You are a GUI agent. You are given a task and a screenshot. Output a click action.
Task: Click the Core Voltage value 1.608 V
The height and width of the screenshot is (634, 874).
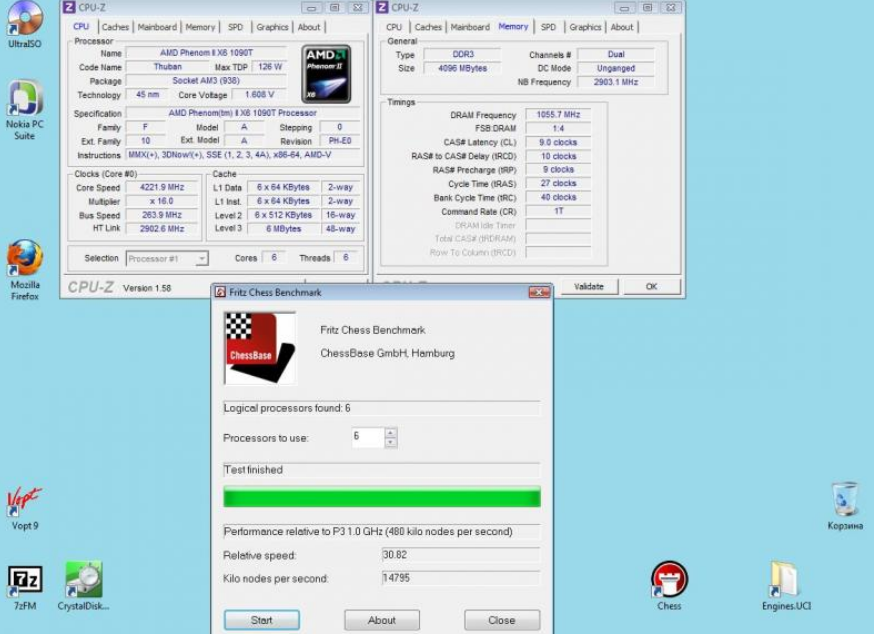coord(260,95)
